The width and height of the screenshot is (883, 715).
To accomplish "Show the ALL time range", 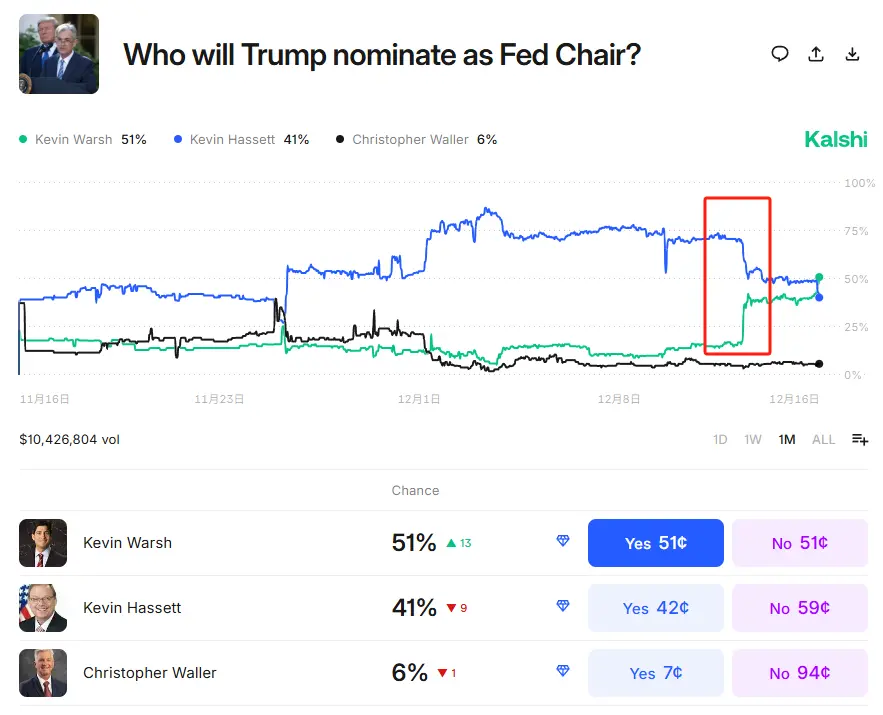I will click(x=823, y=439).
